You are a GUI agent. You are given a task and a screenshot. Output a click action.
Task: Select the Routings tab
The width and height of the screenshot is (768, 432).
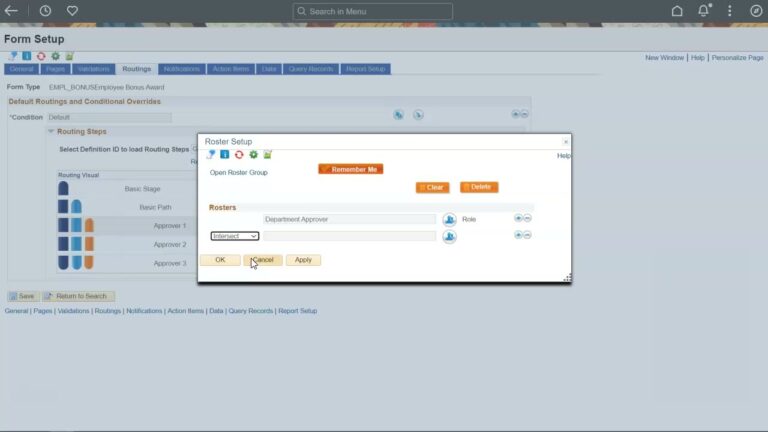coord(137,69)
